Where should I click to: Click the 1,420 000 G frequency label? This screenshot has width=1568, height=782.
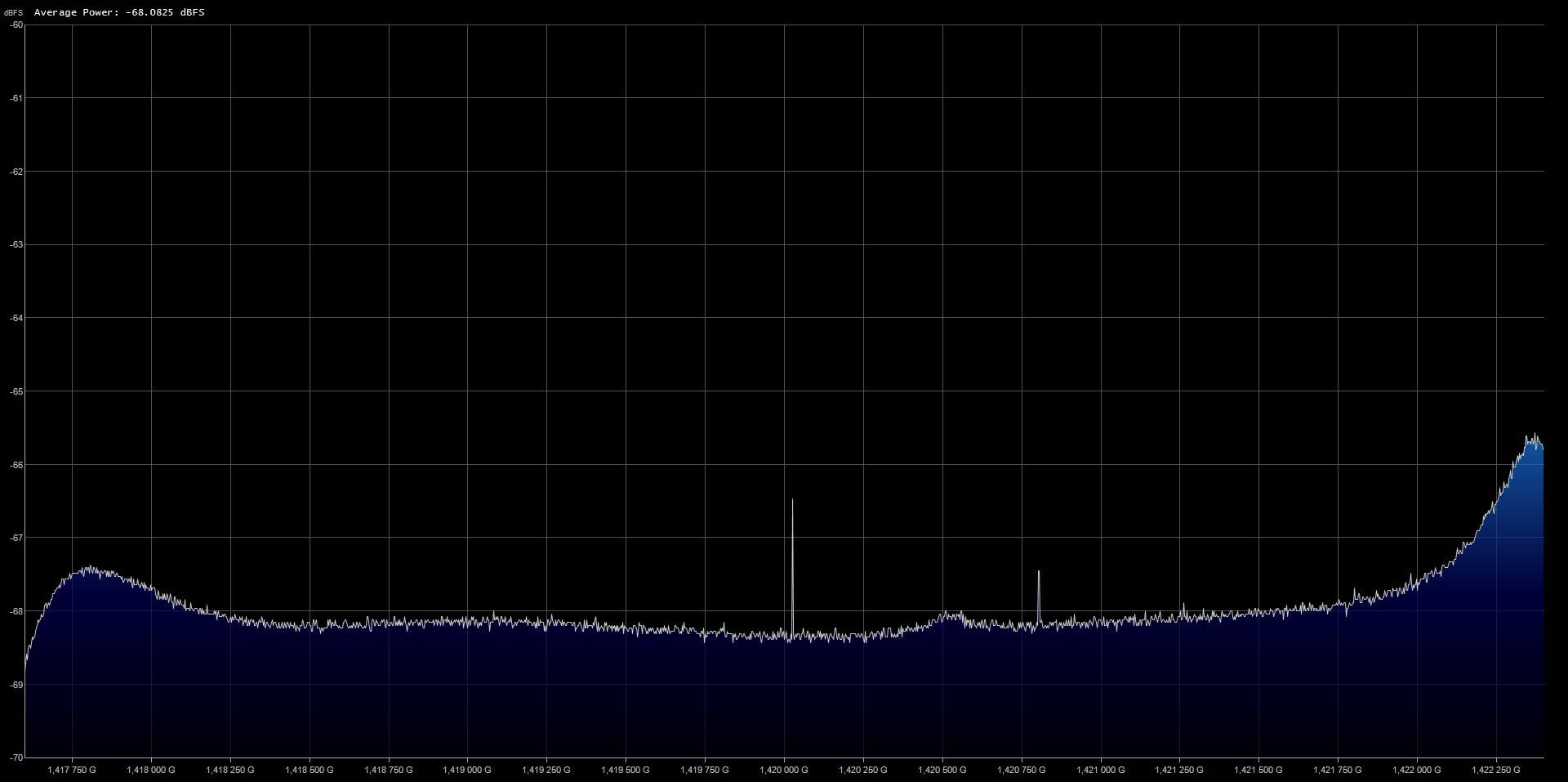(x=784, y=770)
